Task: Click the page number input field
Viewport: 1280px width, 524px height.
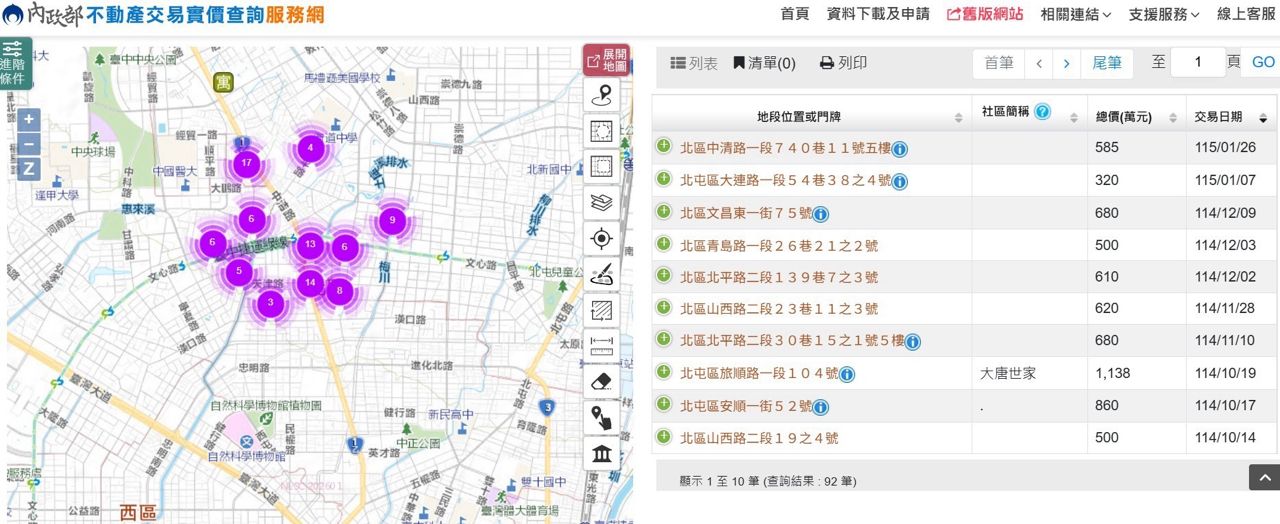Action: pos(1197,63)
